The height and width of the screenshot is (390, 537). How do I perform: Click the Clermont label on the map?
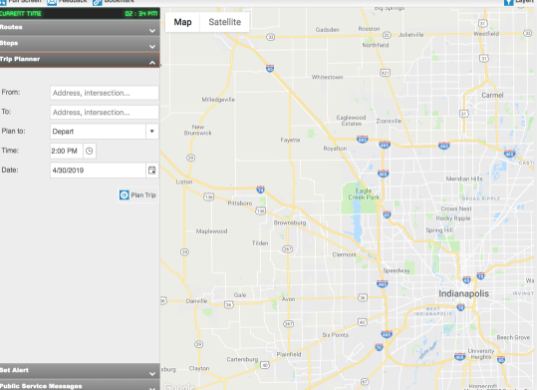click(x=344, y=254)
